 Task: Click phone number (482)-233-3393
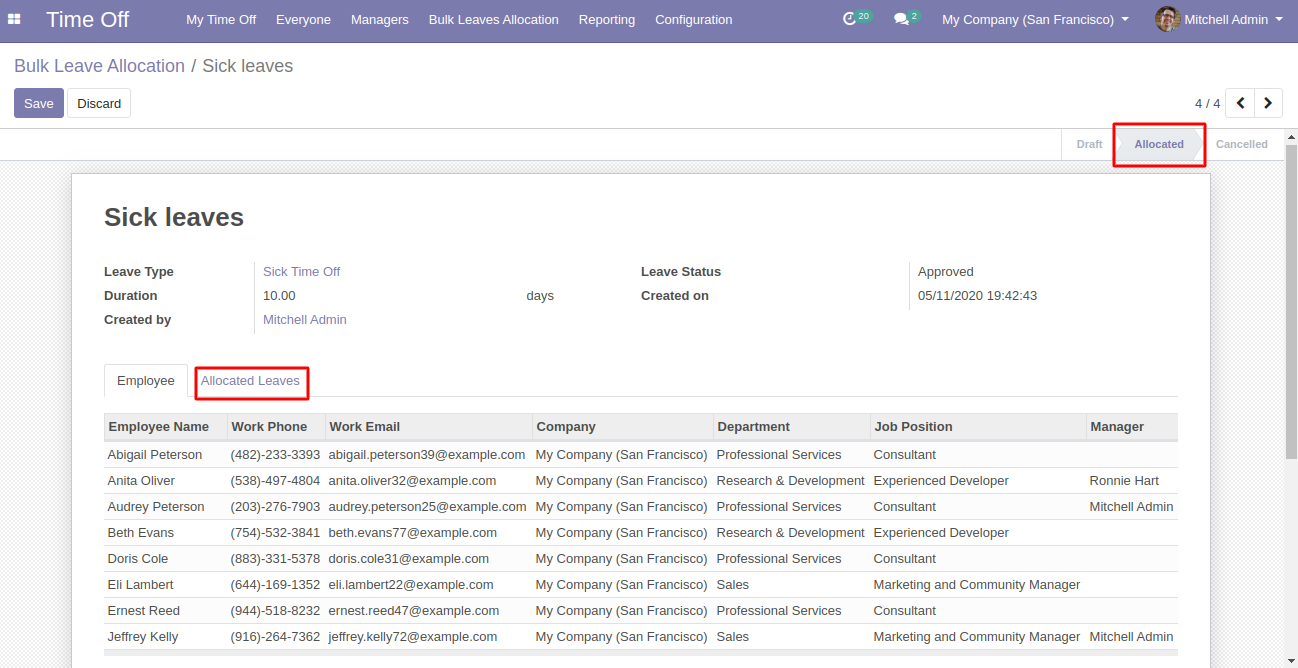tap(275, 455)
